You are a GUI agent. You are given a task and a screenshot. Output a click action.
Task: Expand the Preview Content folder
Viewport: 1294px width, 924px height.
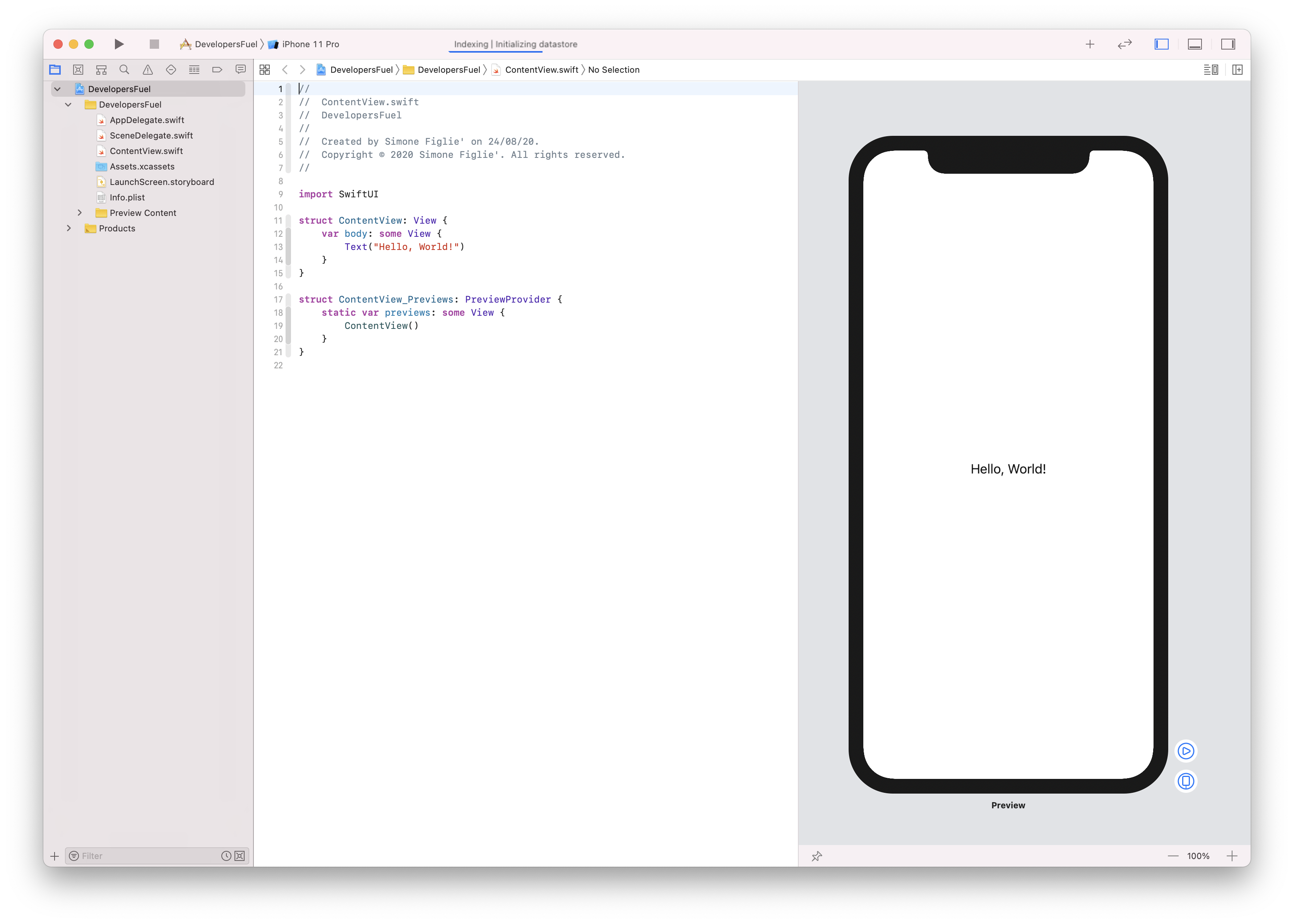pos(80,213)
